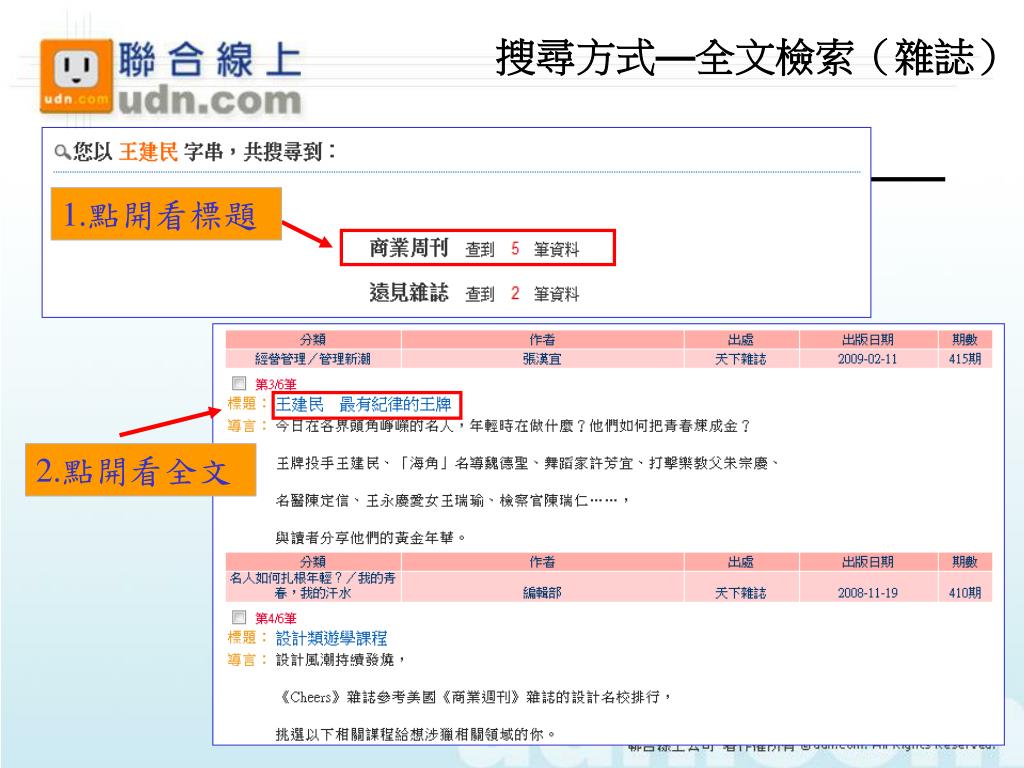Click 天下雜誌 source in the 415期 row

tap(741, 359)
